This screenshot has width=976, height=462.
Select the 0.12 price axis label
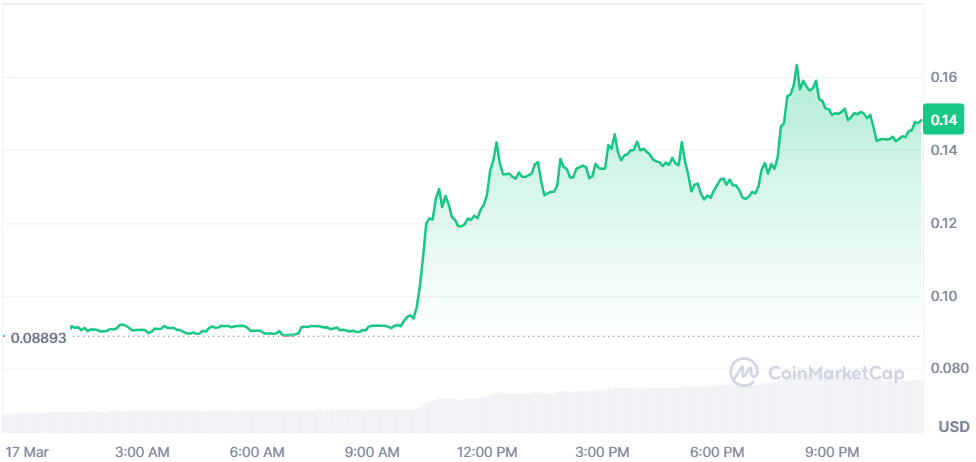click(x=945, y=223)
